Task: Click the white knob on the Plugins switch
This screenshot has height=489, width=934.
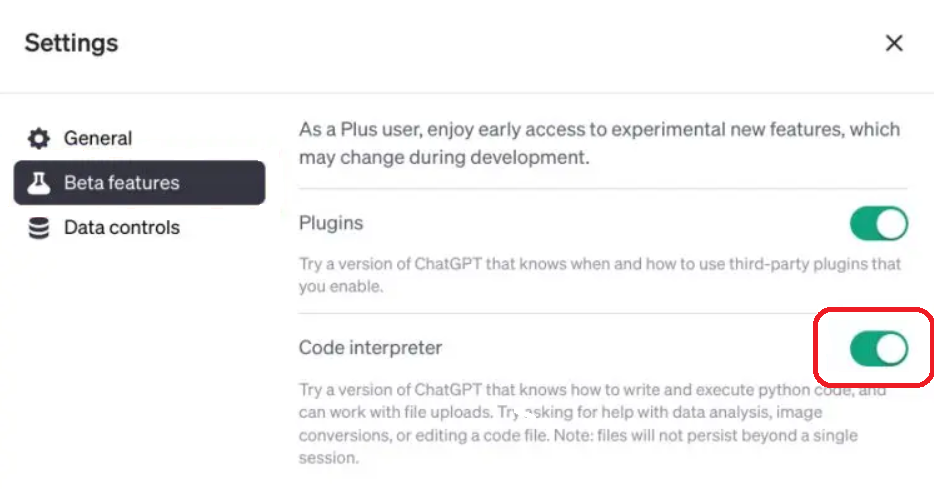Action: coord(892,224)
